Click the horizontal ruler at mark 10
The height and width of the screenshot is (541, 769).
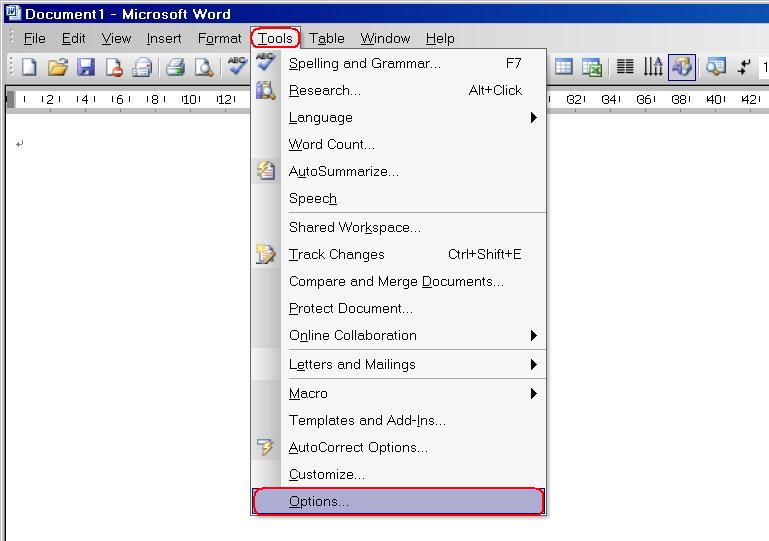190,100
